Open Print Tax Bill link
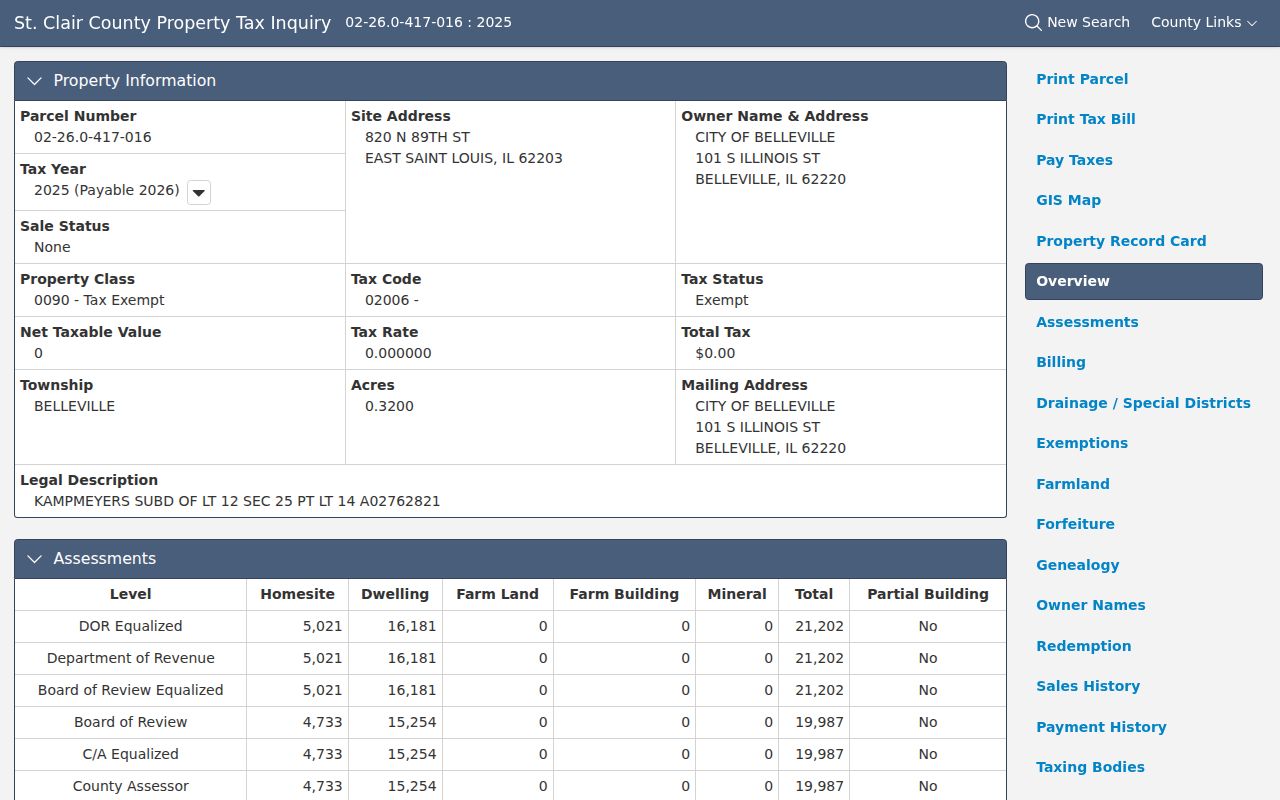Screen dimensions: 1280x800 [1086, 119]
